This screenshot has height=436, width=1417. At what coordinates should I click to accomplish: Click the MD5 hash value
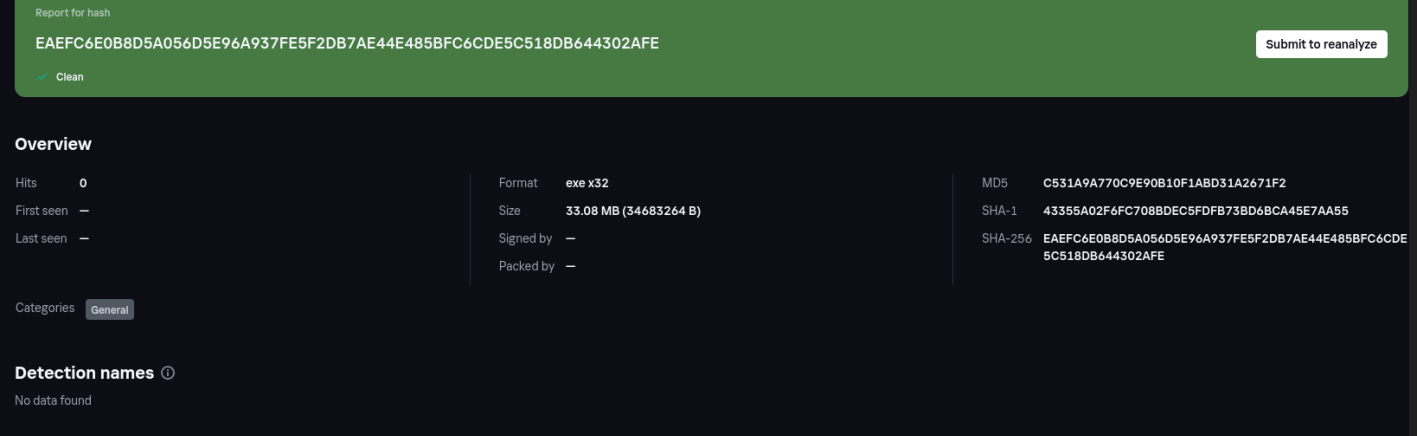1164,183
